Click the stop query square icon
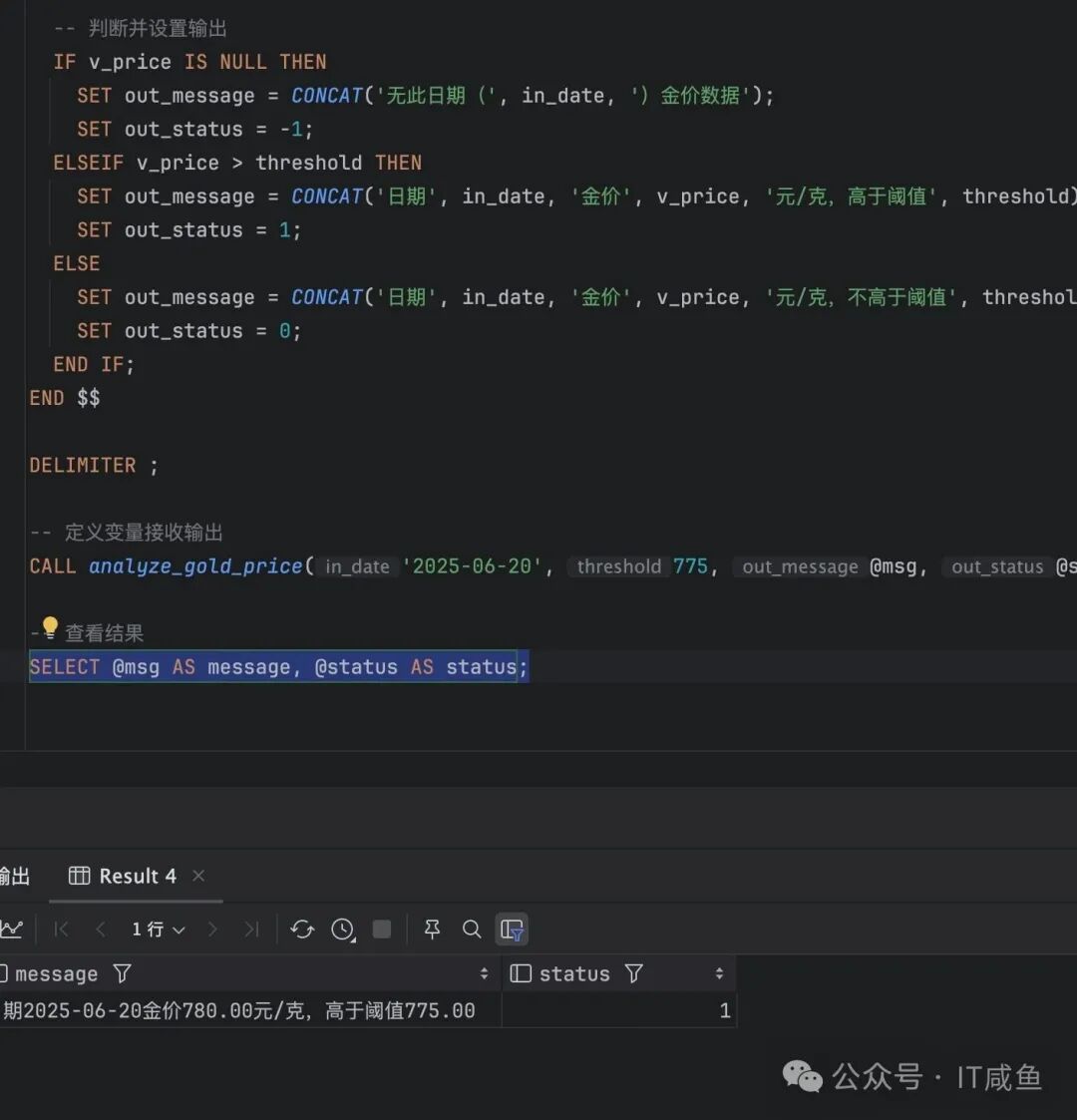The height and width of the screenshot is (1120, 1077). (381, 929)
